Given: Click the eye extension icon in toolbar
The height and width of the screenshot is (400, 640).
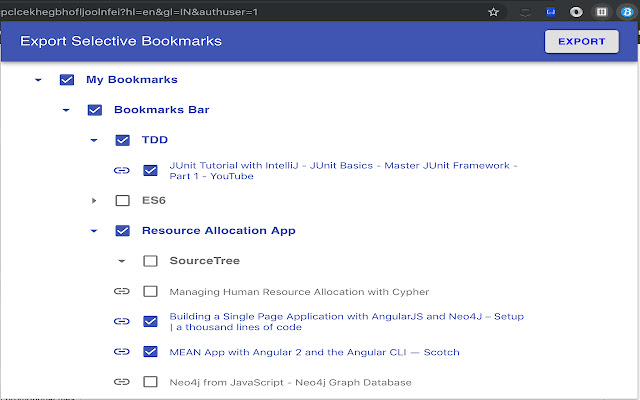Looking at the screenshot, I should [x=576, y=12].
